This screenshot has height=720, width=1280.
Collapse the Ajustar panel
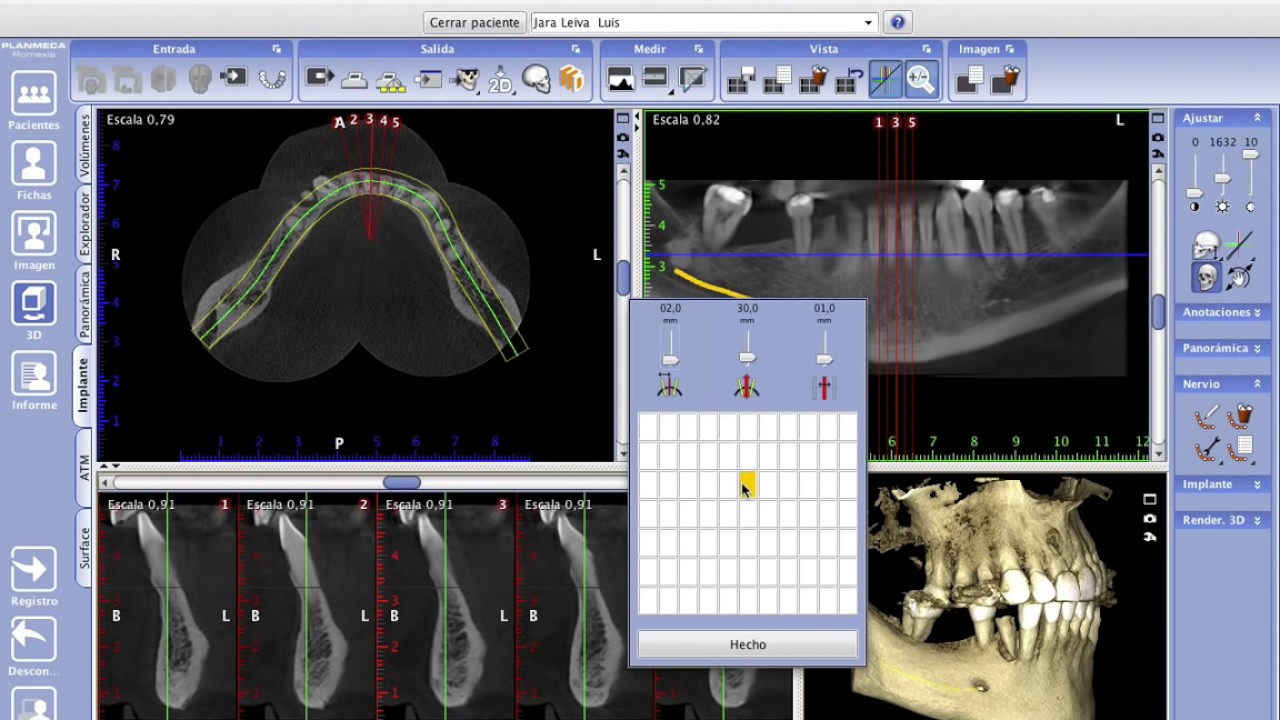[x=1257, y=118]
